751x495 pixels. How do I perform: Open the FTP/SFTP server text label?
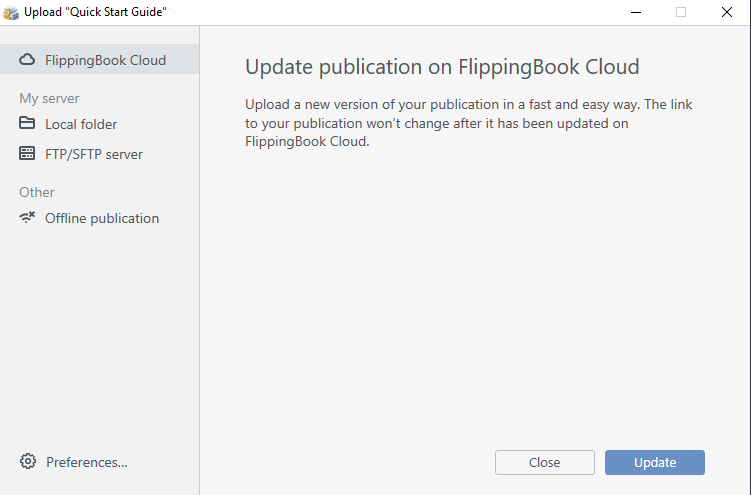(94, 154)
